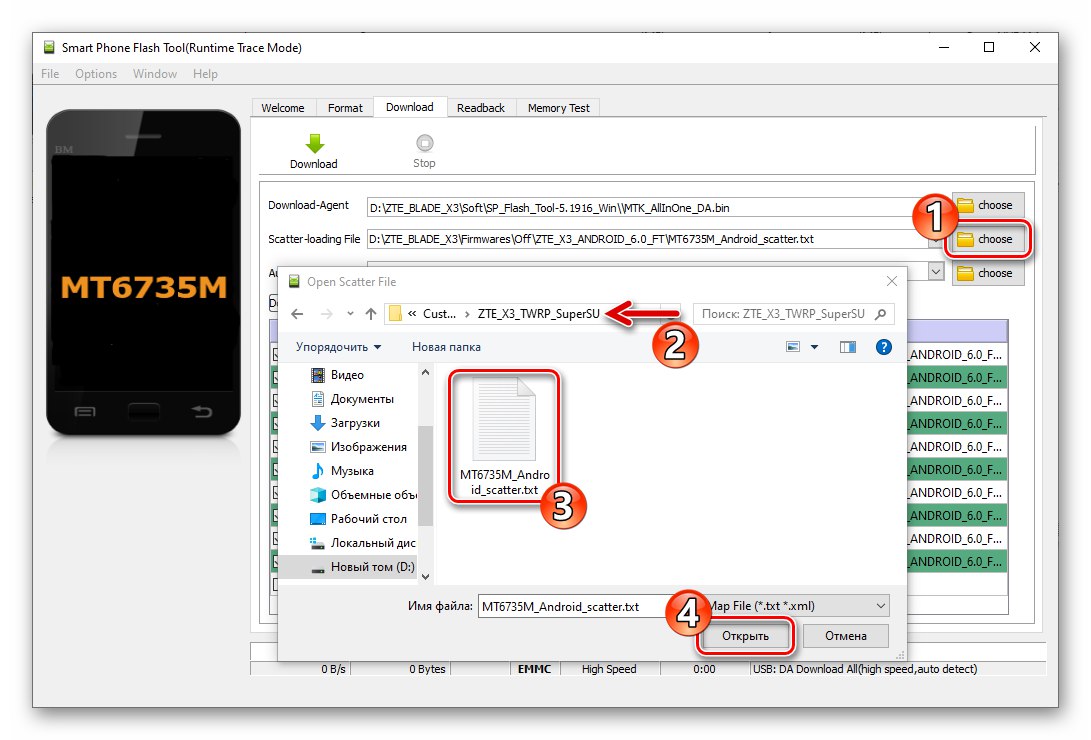Go forward in Open Scatter File dialog
The image size is (1091, 740).
point(326,314)
